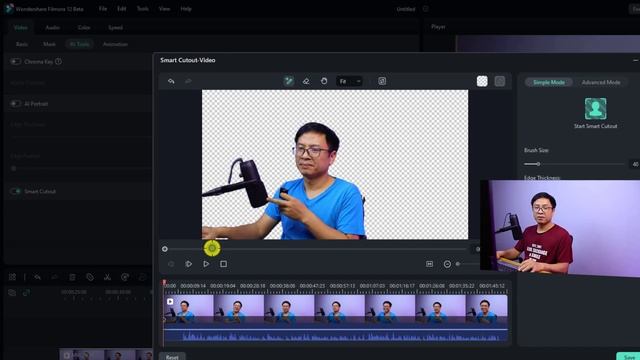Redo the cutout stroke
The image size is (640, 360).
[188, 81]
